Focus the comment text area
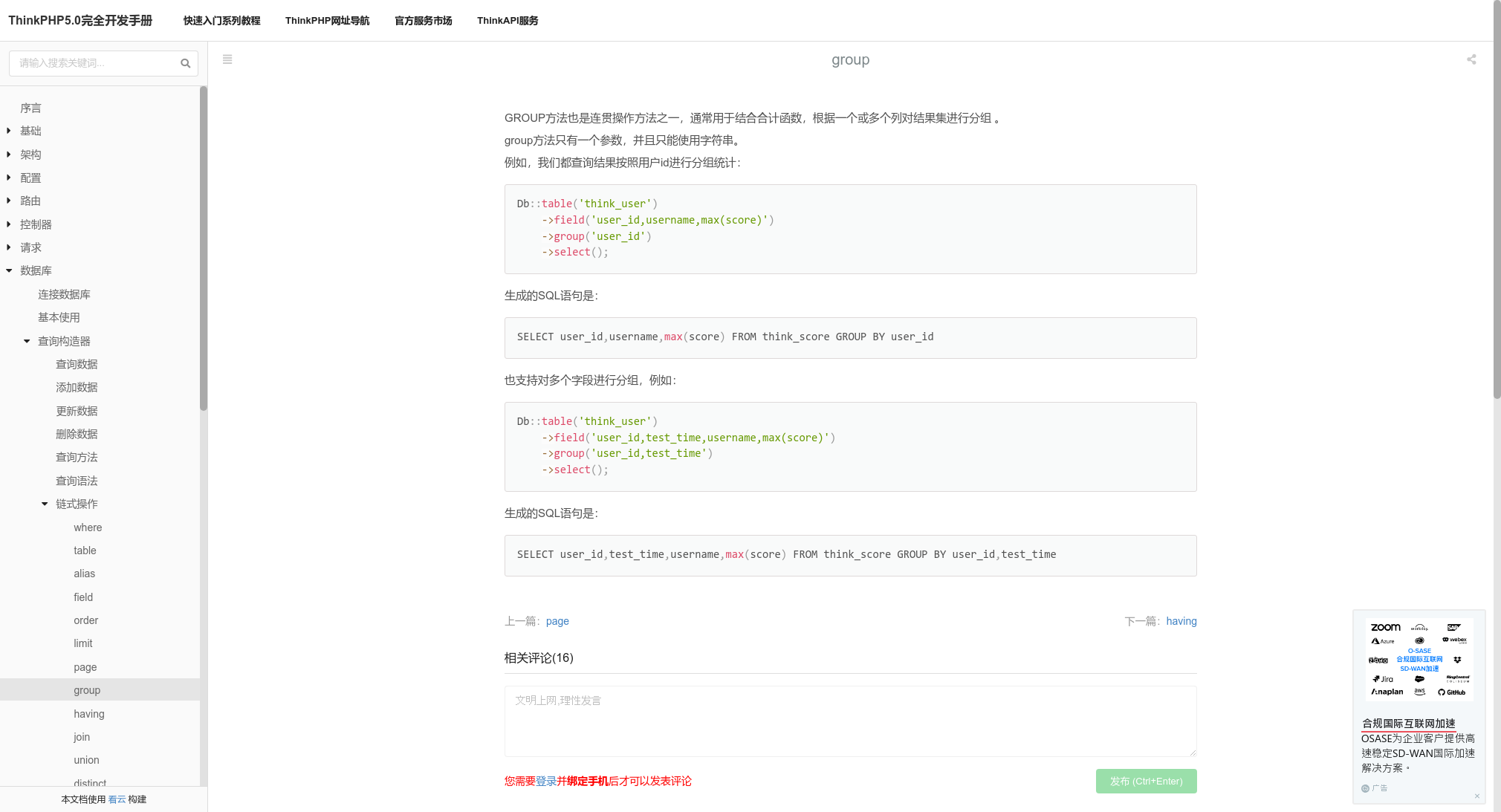 pyautogui.click(x=850, y=721)
